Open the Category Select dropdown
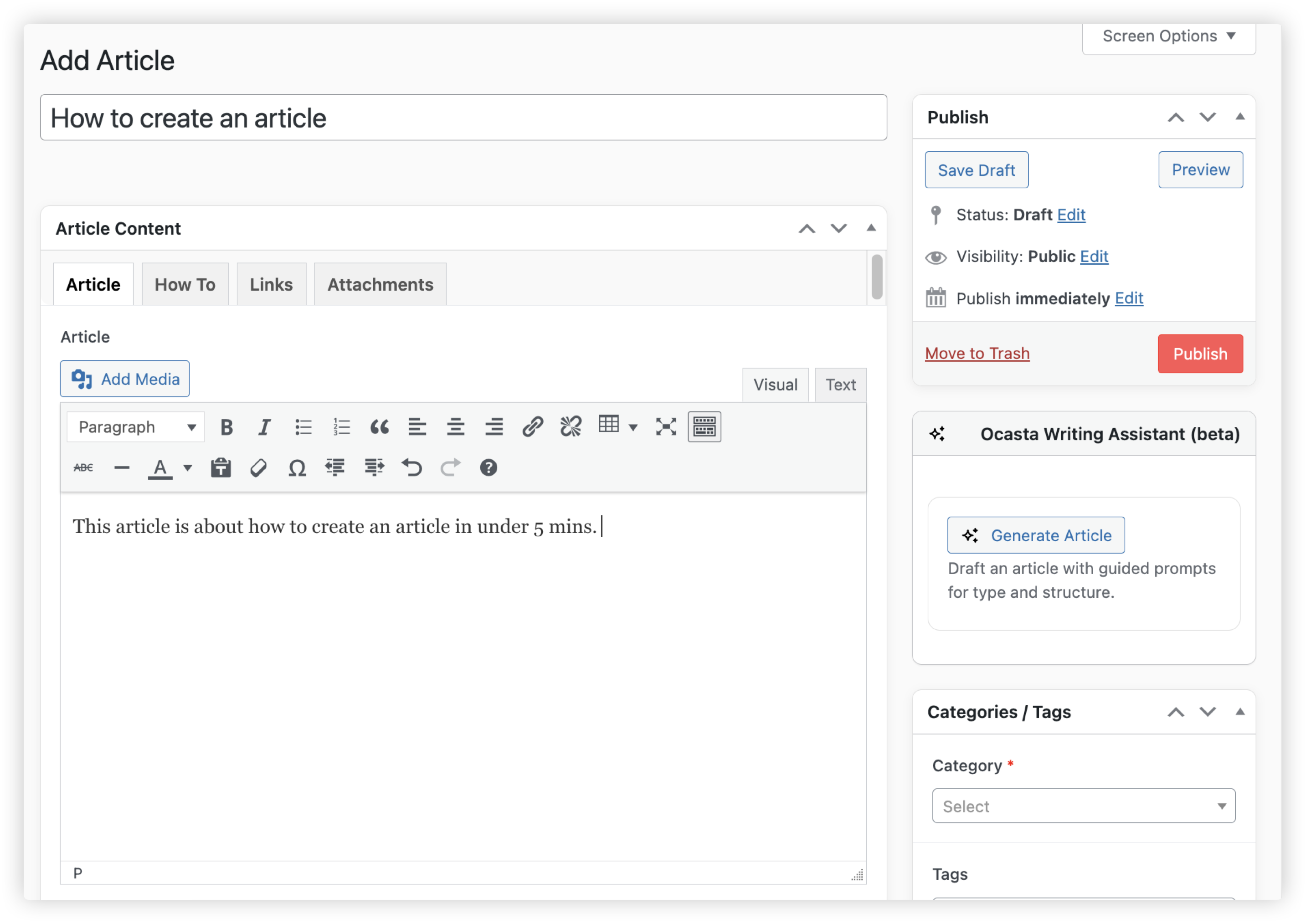The image size is (1306, 924). tap(1083, 806)
